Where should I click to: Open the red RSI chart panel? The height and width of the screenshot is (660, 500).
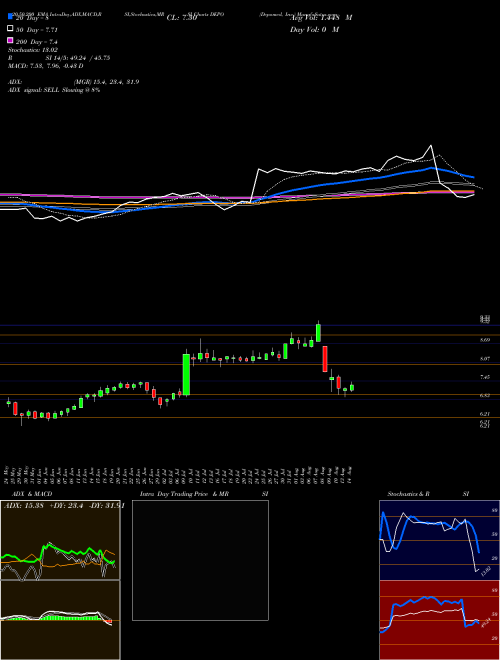pos(439,620)
